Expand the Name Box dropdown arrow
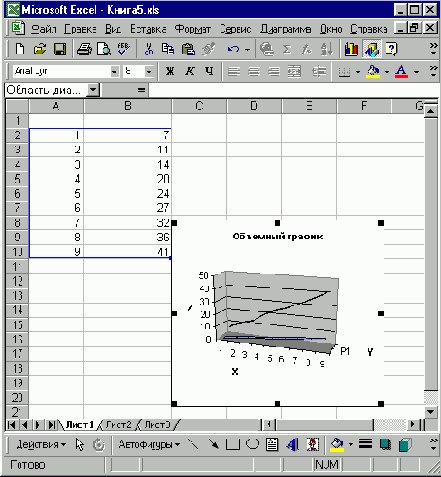441x477 pixels. 93,90
